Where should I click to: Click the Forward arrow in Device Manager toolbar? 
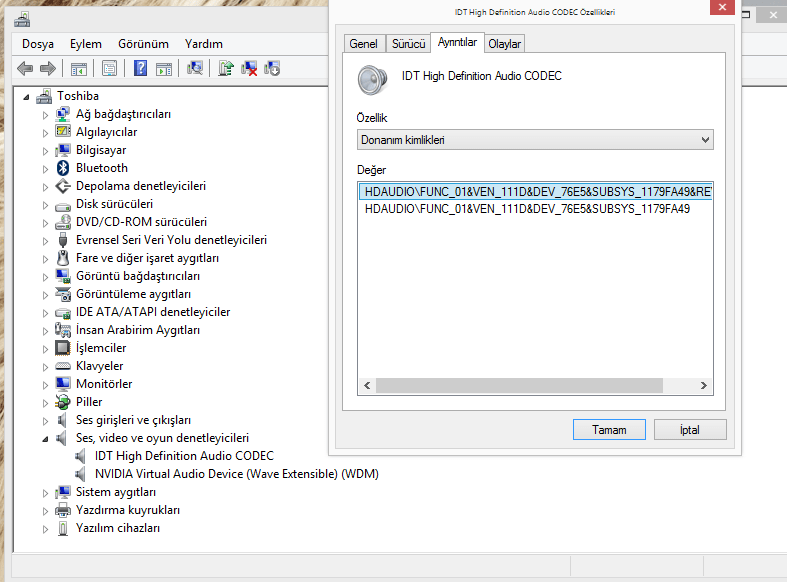pyautogui.click(x=48, y=68)
